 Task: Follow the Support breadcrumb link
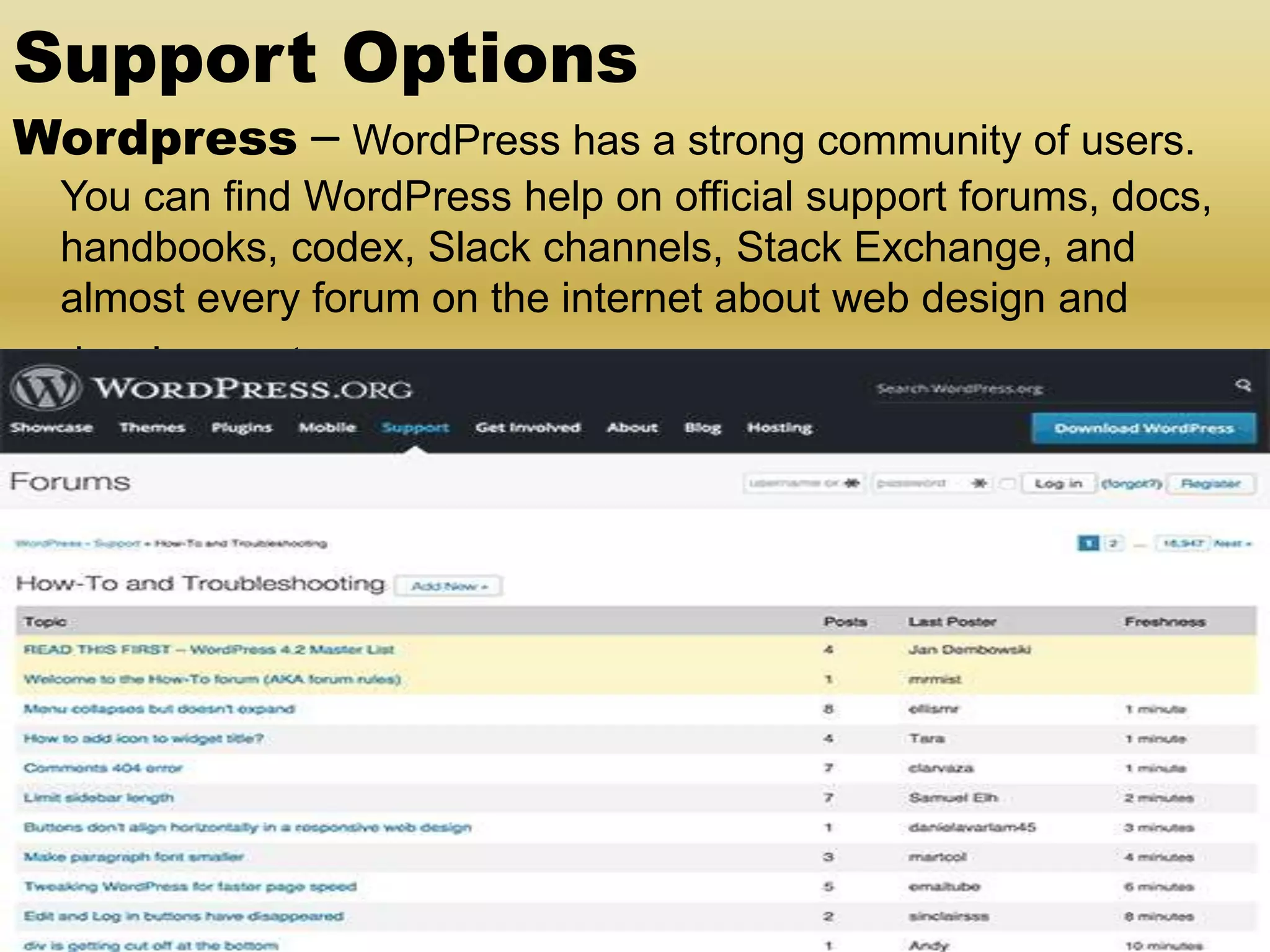pyautogui.click(x=117, y=544)
